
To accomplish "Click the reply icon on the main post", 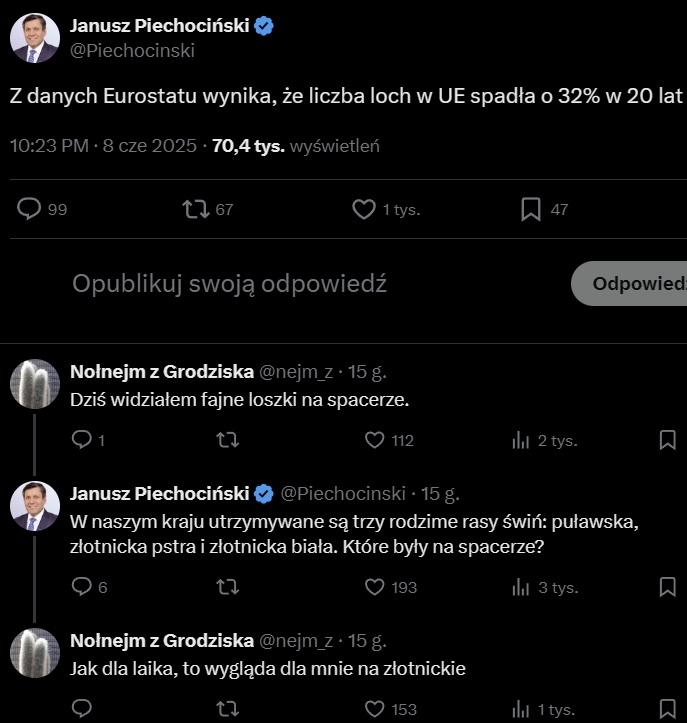I will pyautogui.click(x=30, y=209).
